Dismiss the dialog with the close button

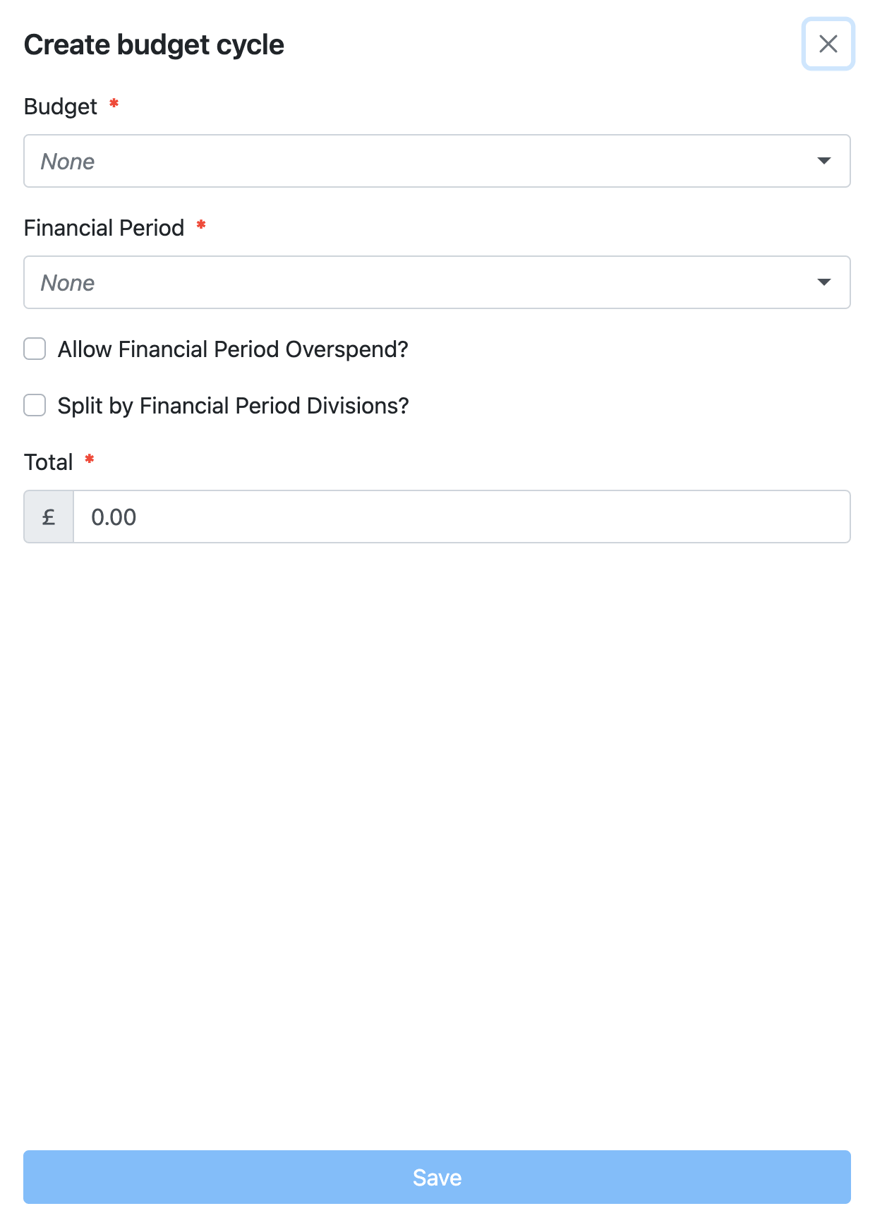(x=828, y=44)
